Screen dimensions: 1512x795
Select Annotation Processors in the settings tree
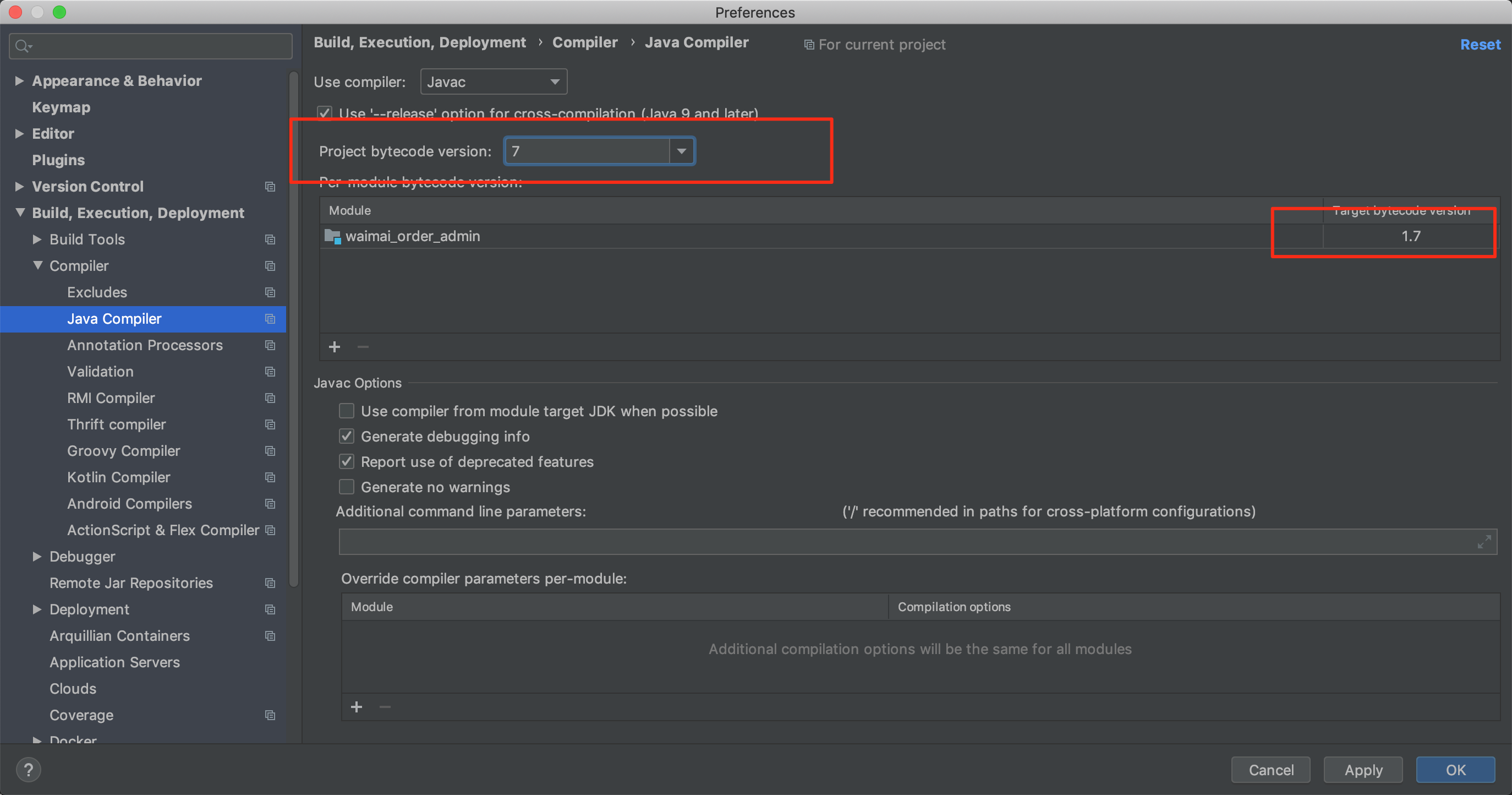point(144,345)
